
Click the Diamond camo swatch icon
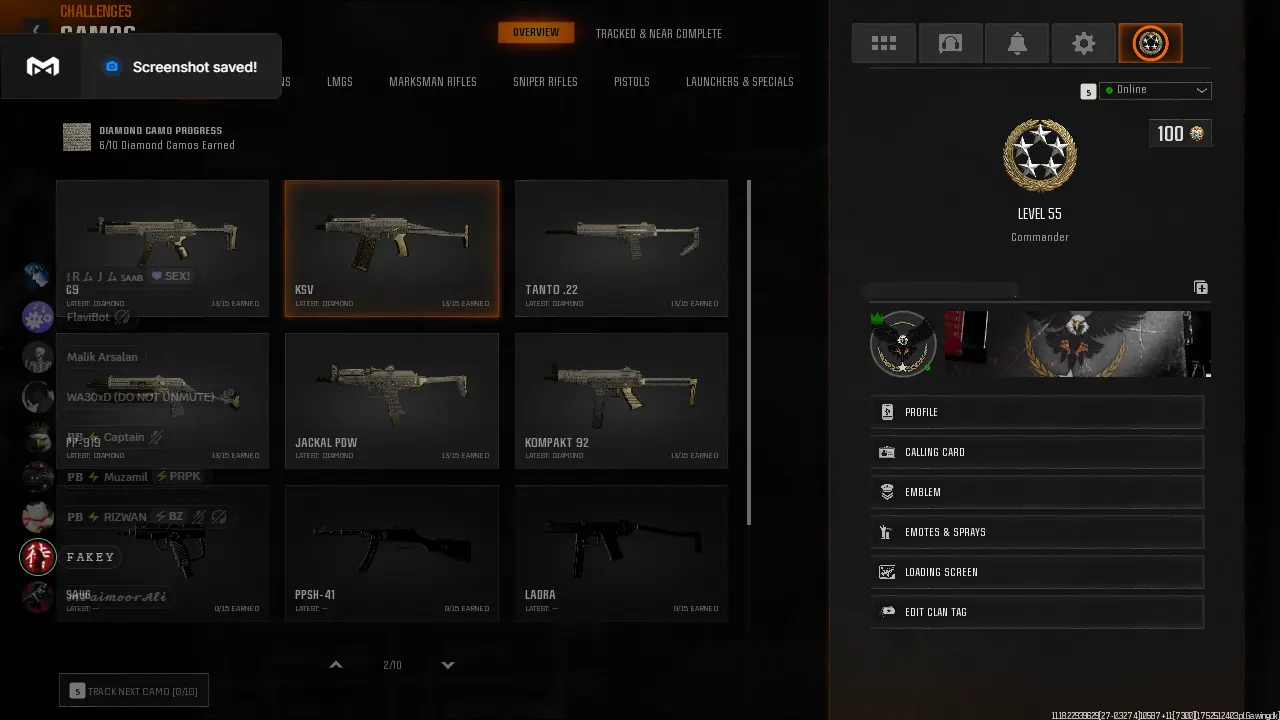[x=77, y=137]
